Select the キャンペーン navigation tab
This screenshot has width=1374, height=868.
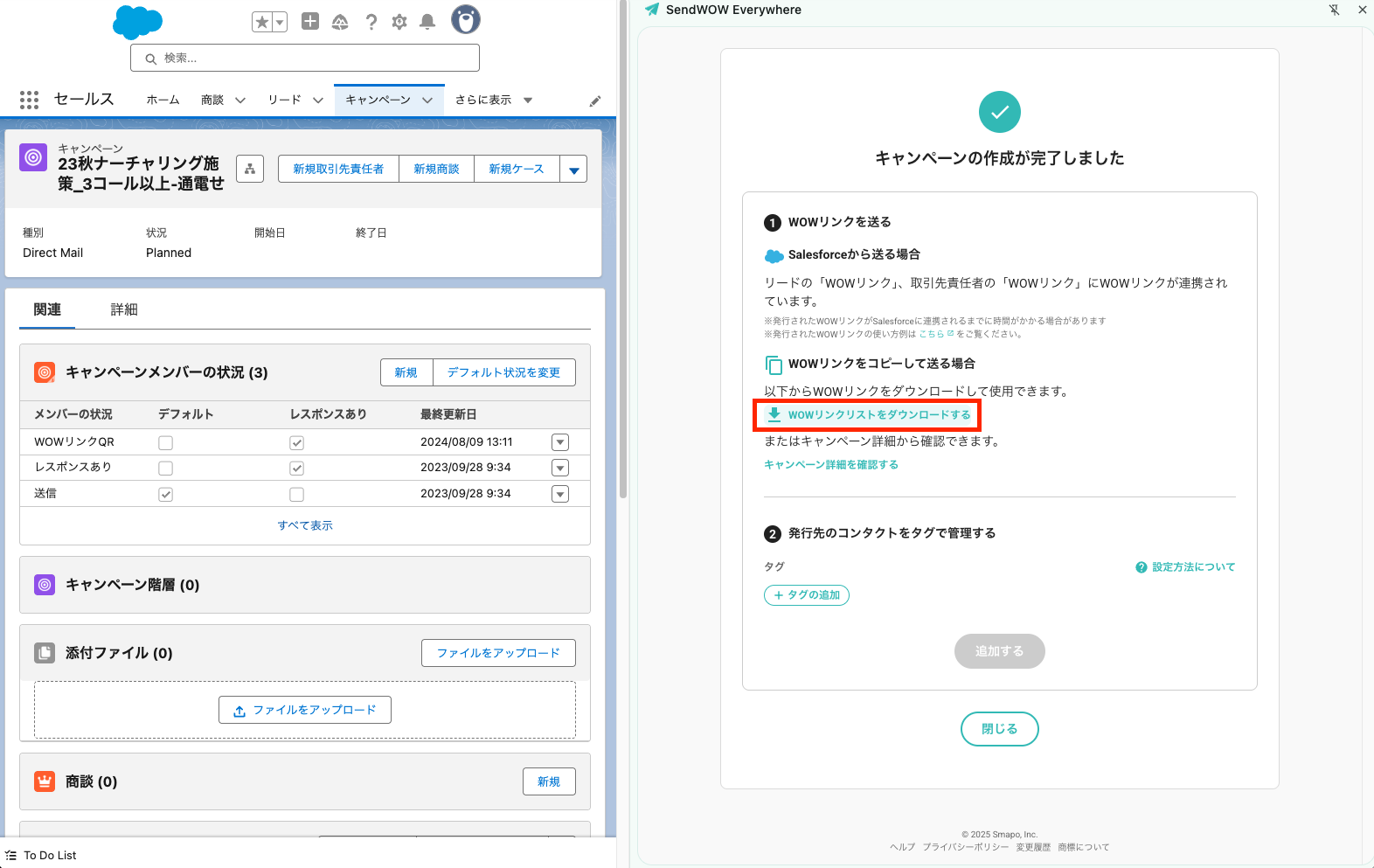tap(378, 100)
